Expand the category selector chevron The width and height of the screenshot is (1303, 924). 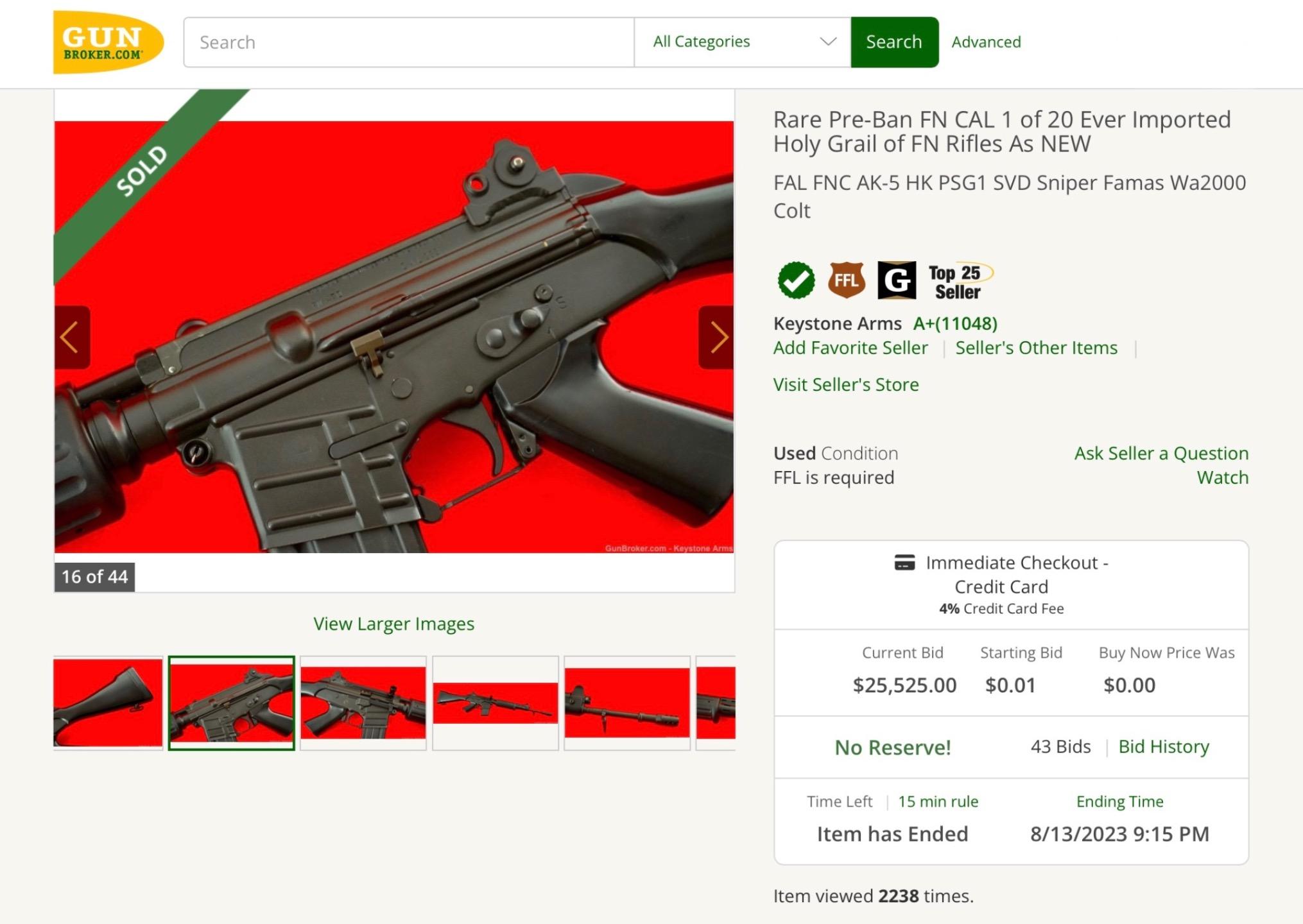point(827,41)
